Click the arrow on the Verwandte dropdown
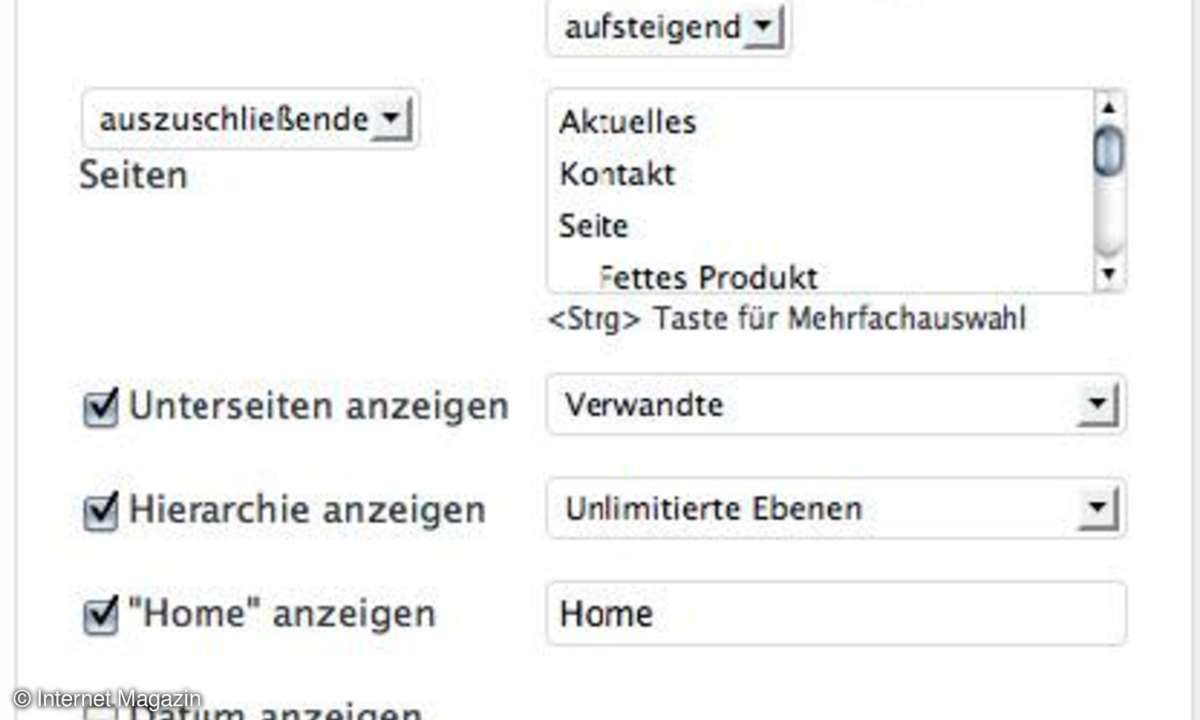Image resolution: width=1200 pixels, height=720 pixels. pyautogui.click(x=1097, y=405)
